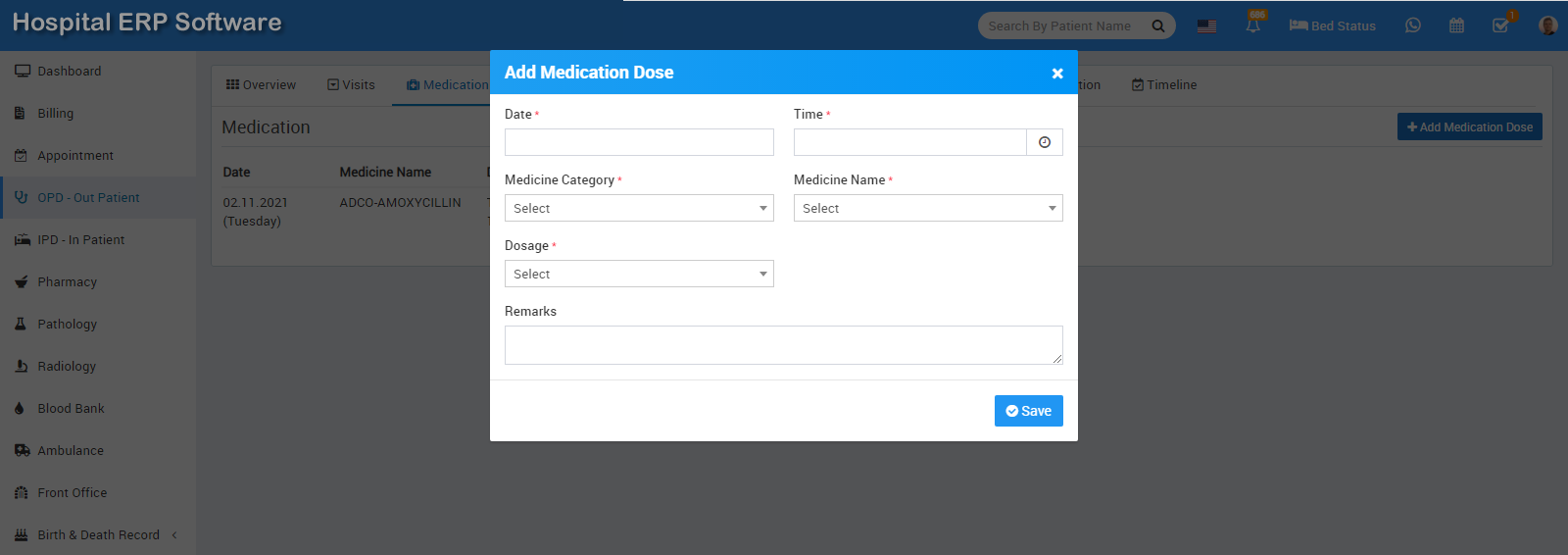Click the IPD bed icon in sidebar
This screenshot has width=1568, height=555.
pyautogui.click(x=22, y=239)
